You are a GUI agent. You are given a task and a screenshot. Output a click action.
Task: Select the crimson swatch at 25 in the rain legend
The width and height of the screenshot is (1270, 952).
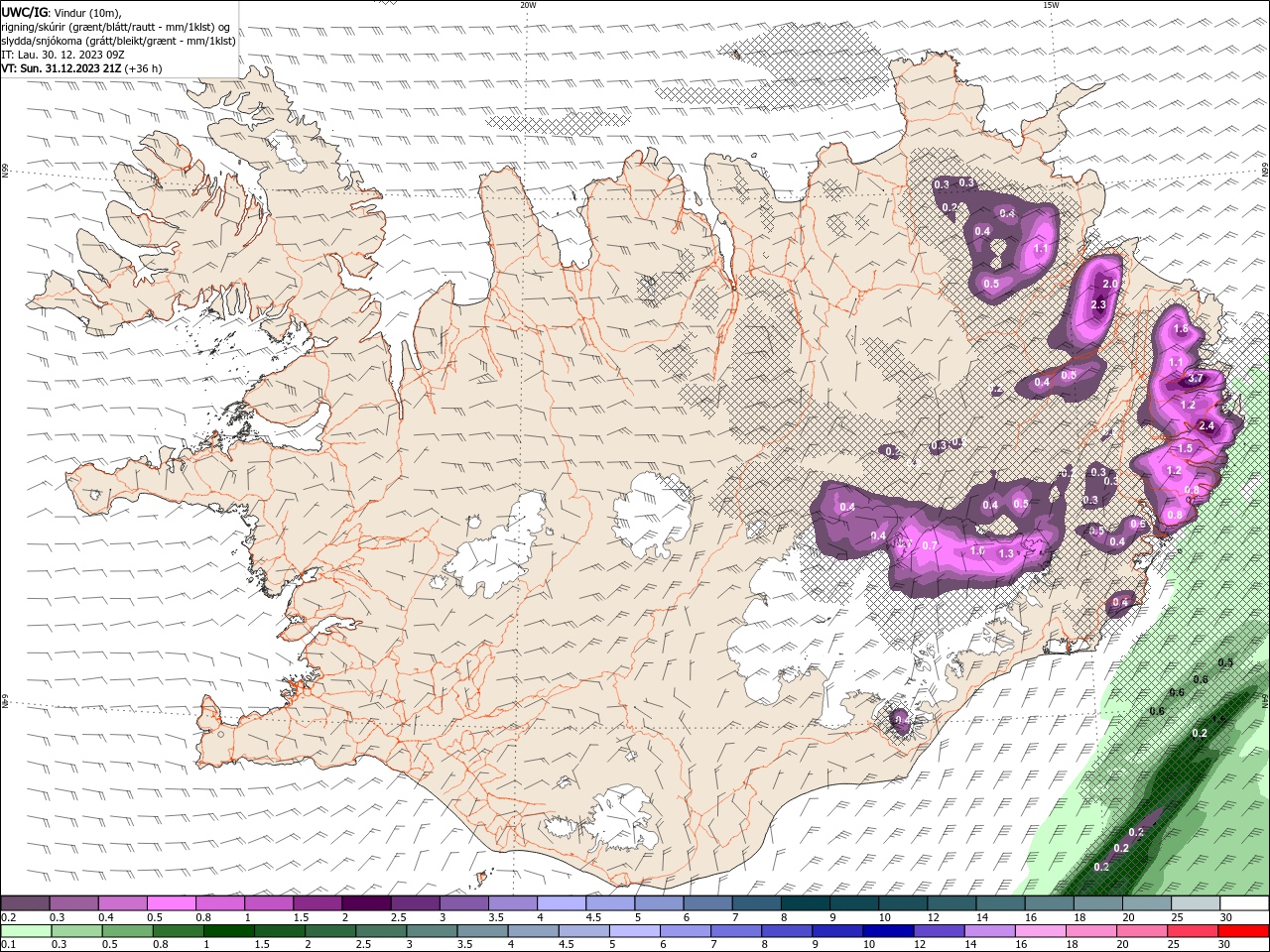tap(1192, 931)
